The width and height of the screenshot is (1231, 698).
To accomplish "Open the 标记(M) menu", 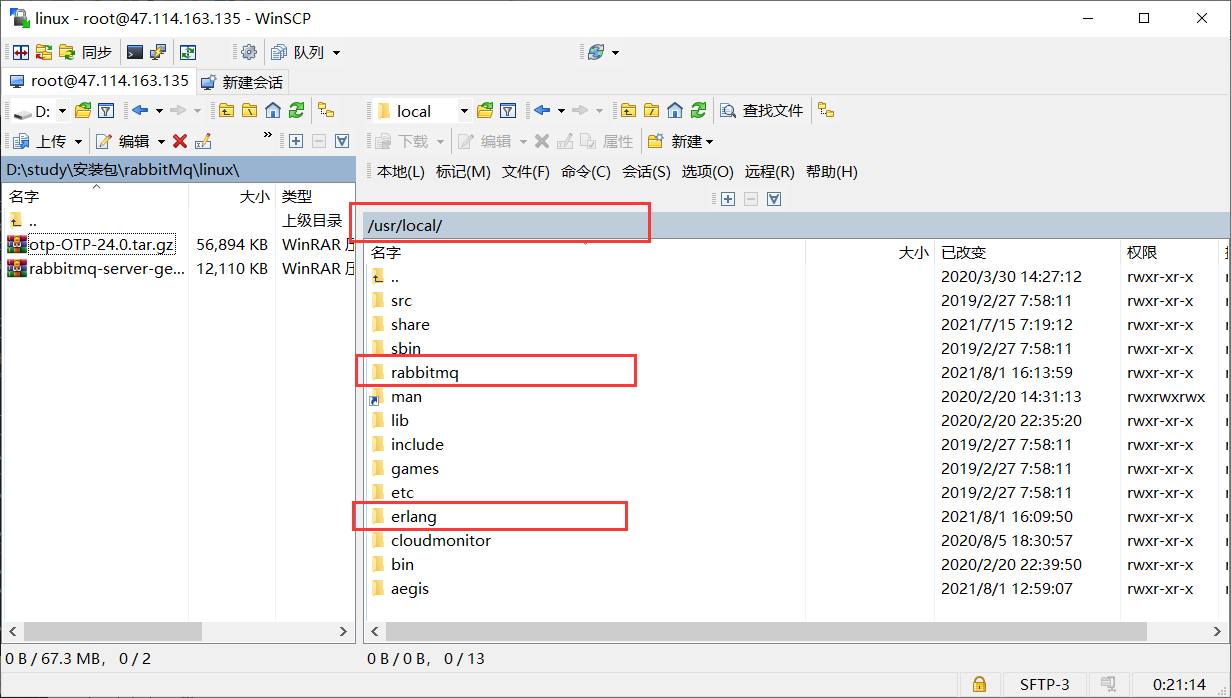I will [x=463, y=172].
